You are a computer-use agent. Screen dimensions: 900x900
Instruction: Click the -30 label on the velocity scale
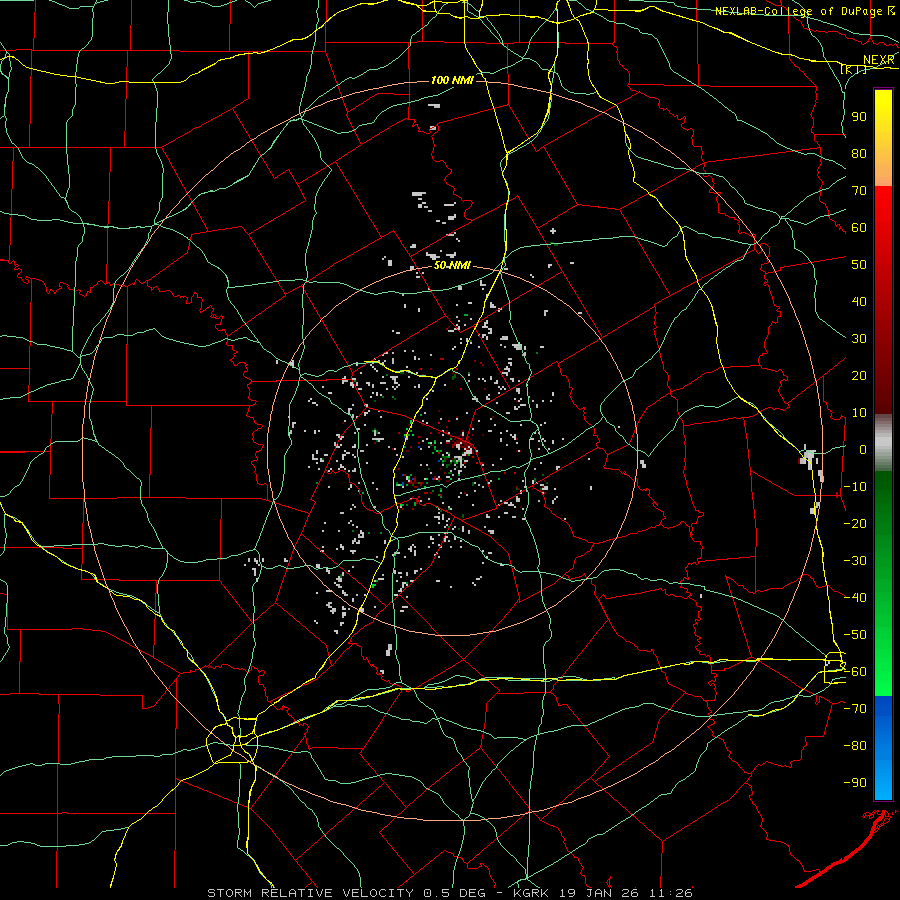click(855, 561)
